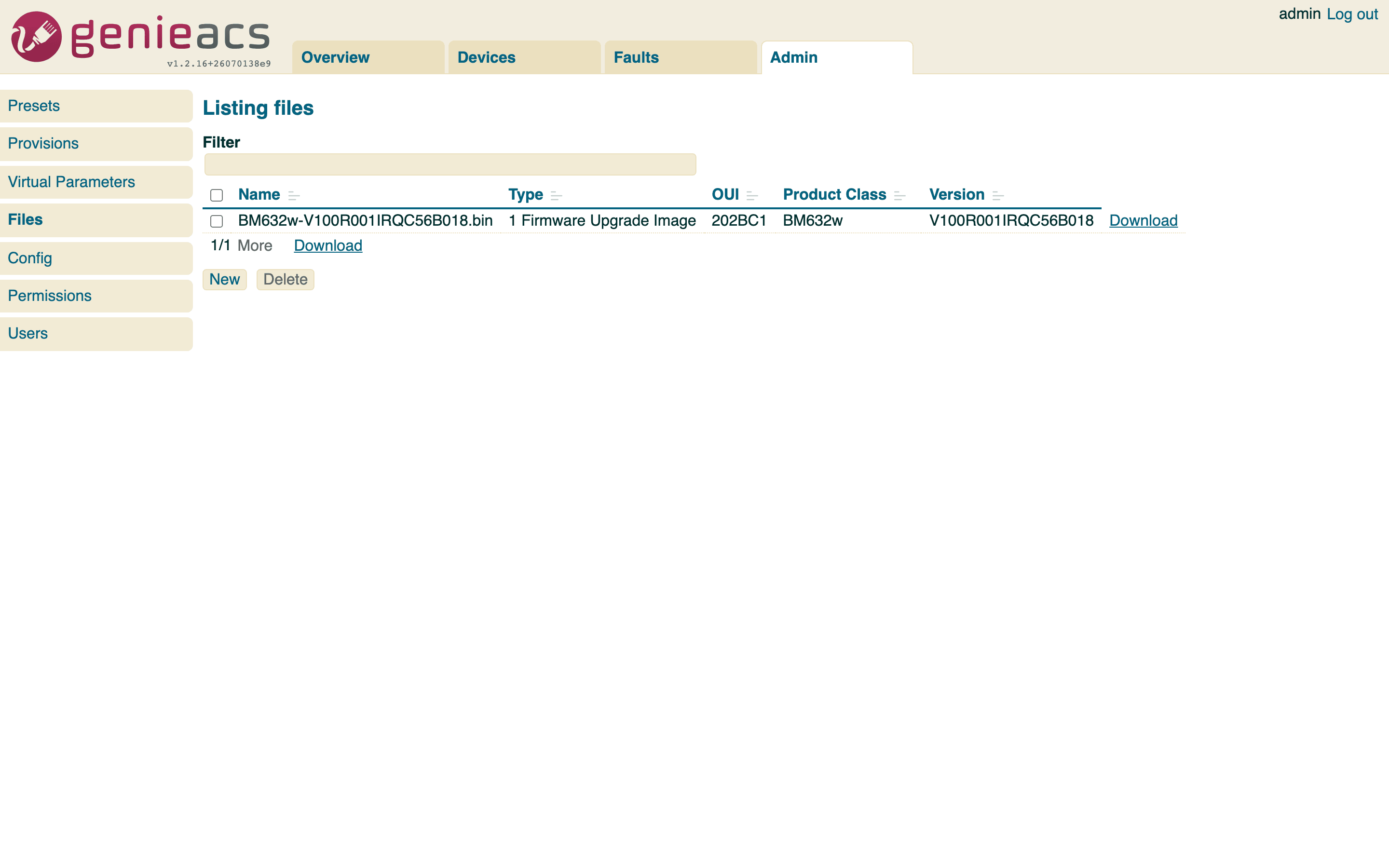Open the Overview tab

pyautogui.click(x=368, y=57)
